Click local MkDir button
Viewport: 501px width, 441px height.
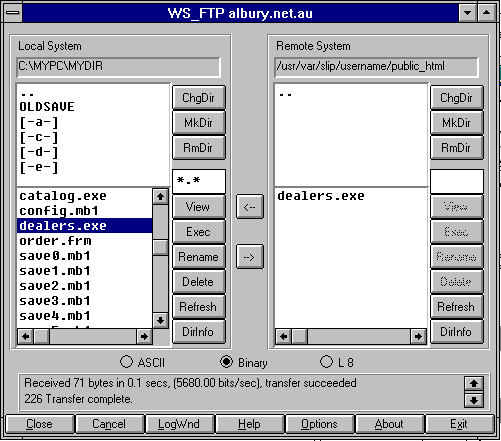coord(199,123)
